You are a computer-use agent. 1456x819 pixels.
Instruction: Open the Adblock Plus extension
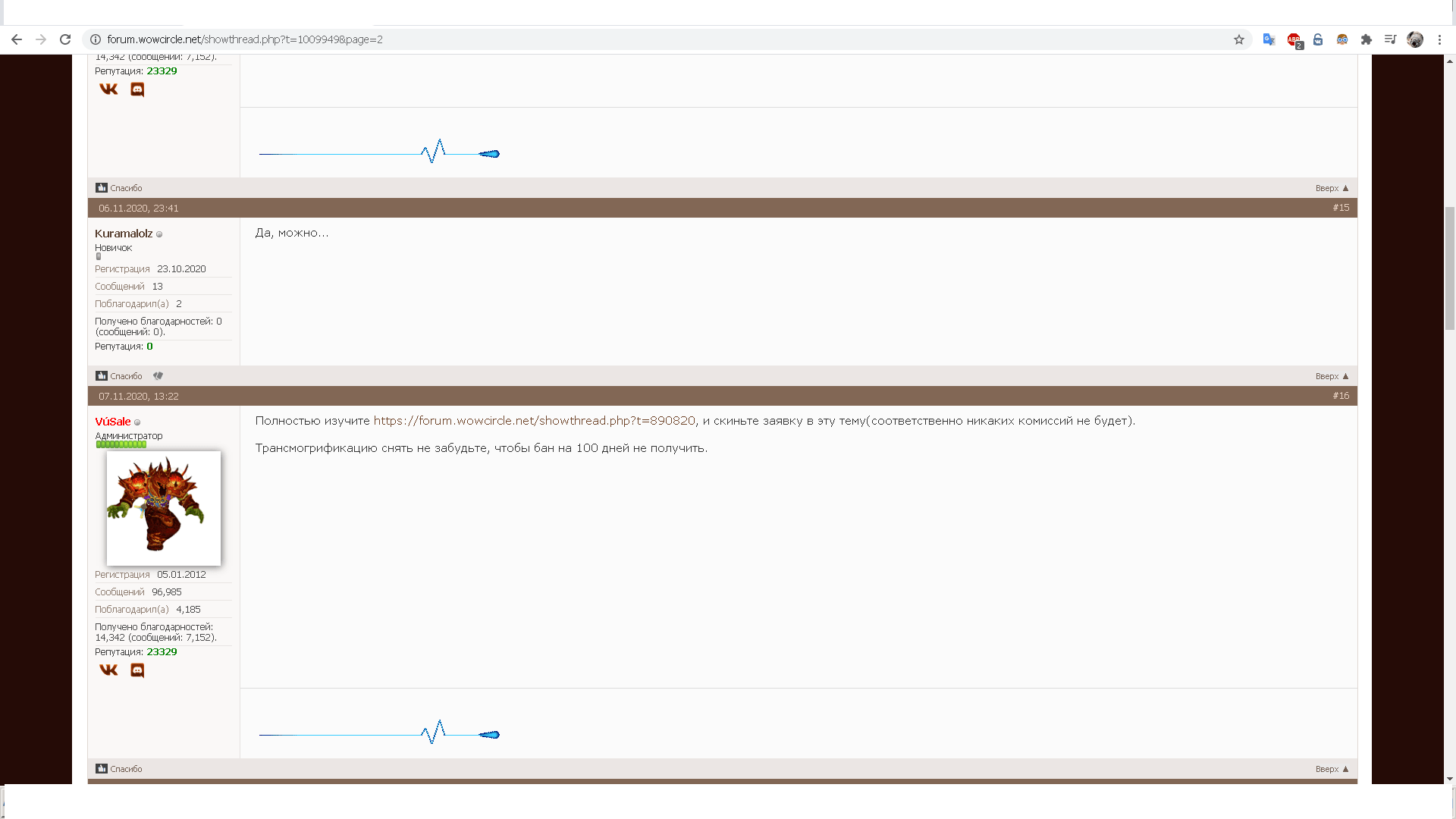click(x=1294, y=39)
